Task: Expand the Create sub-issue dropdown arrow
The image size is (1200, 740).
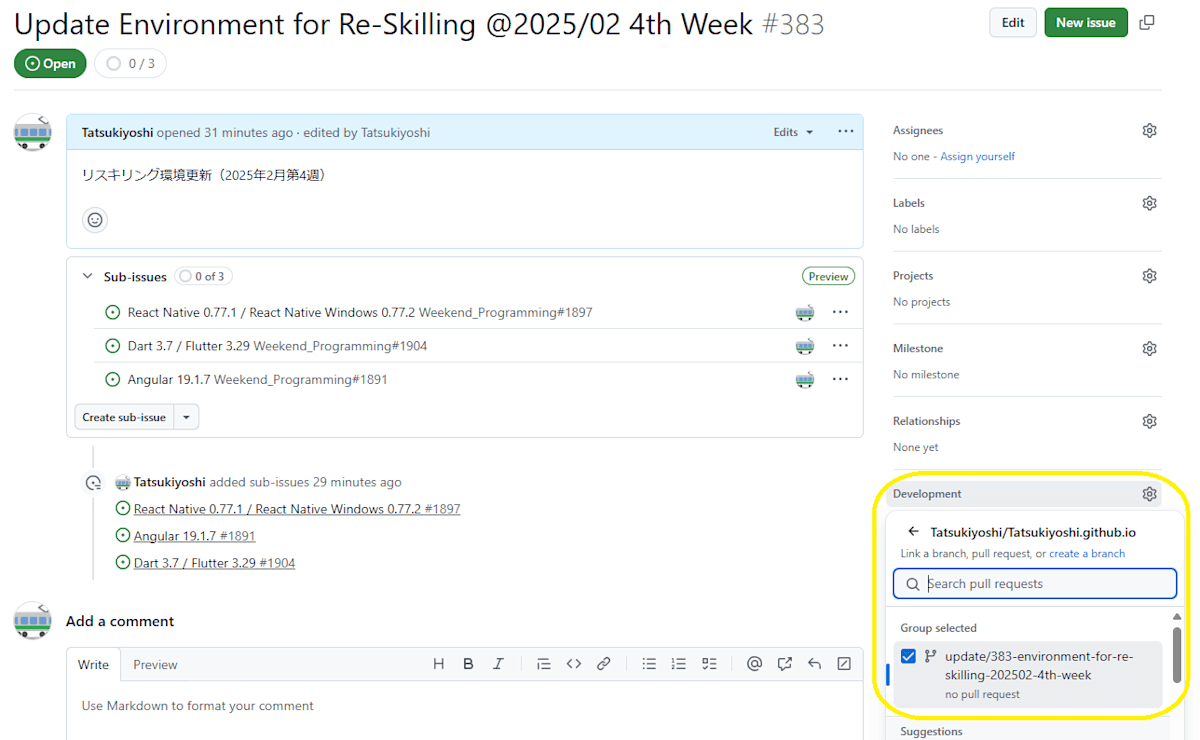Action: click(186, 416)
